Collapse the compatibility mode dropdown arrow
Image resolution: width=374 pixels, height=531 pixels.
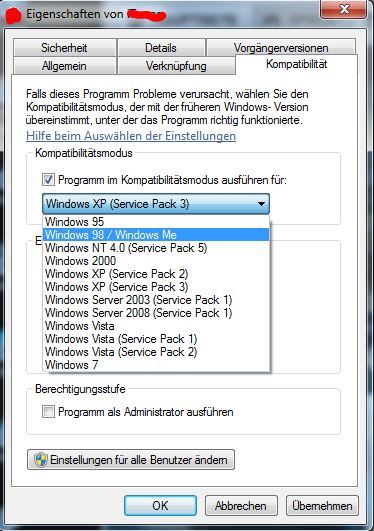click(261, 204)
